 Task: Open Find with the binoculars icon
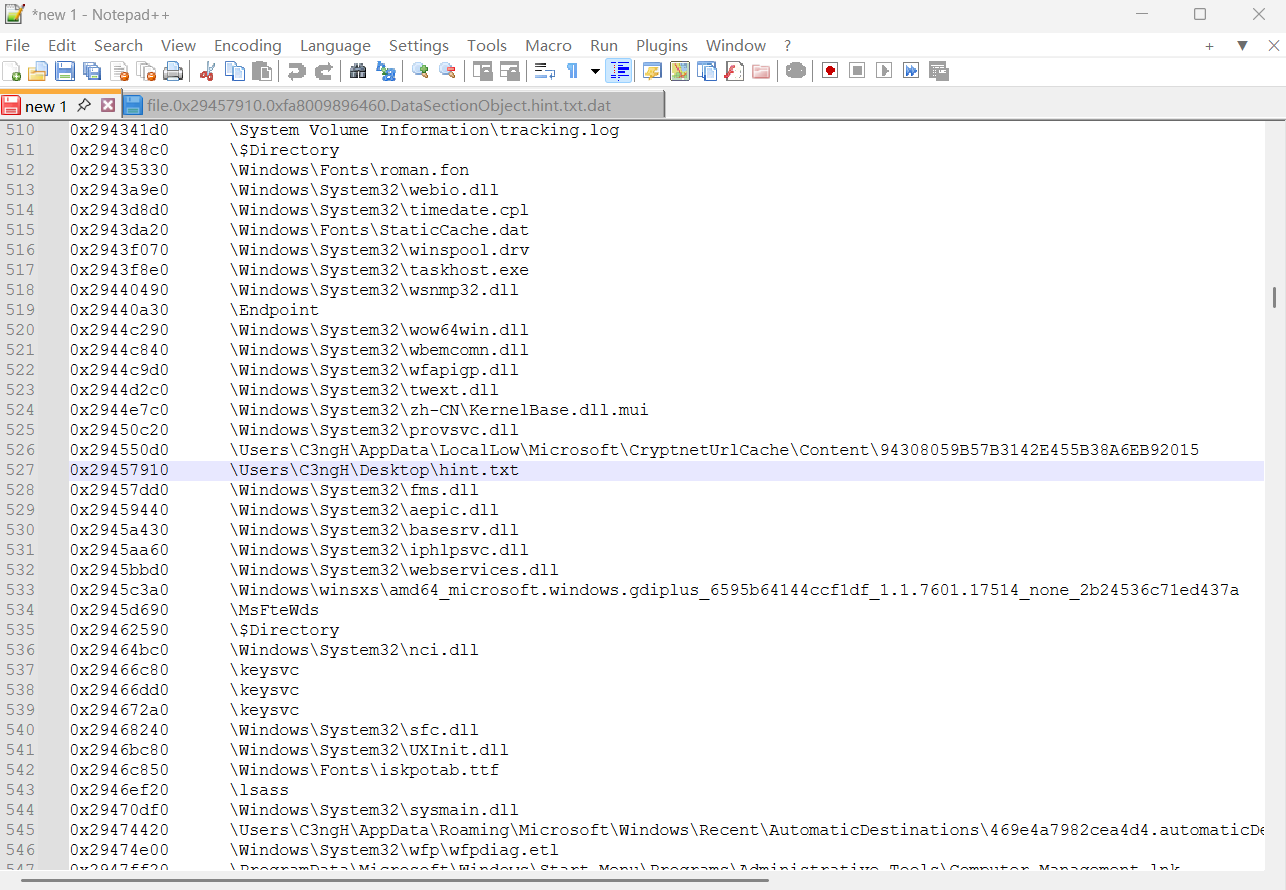357,71
